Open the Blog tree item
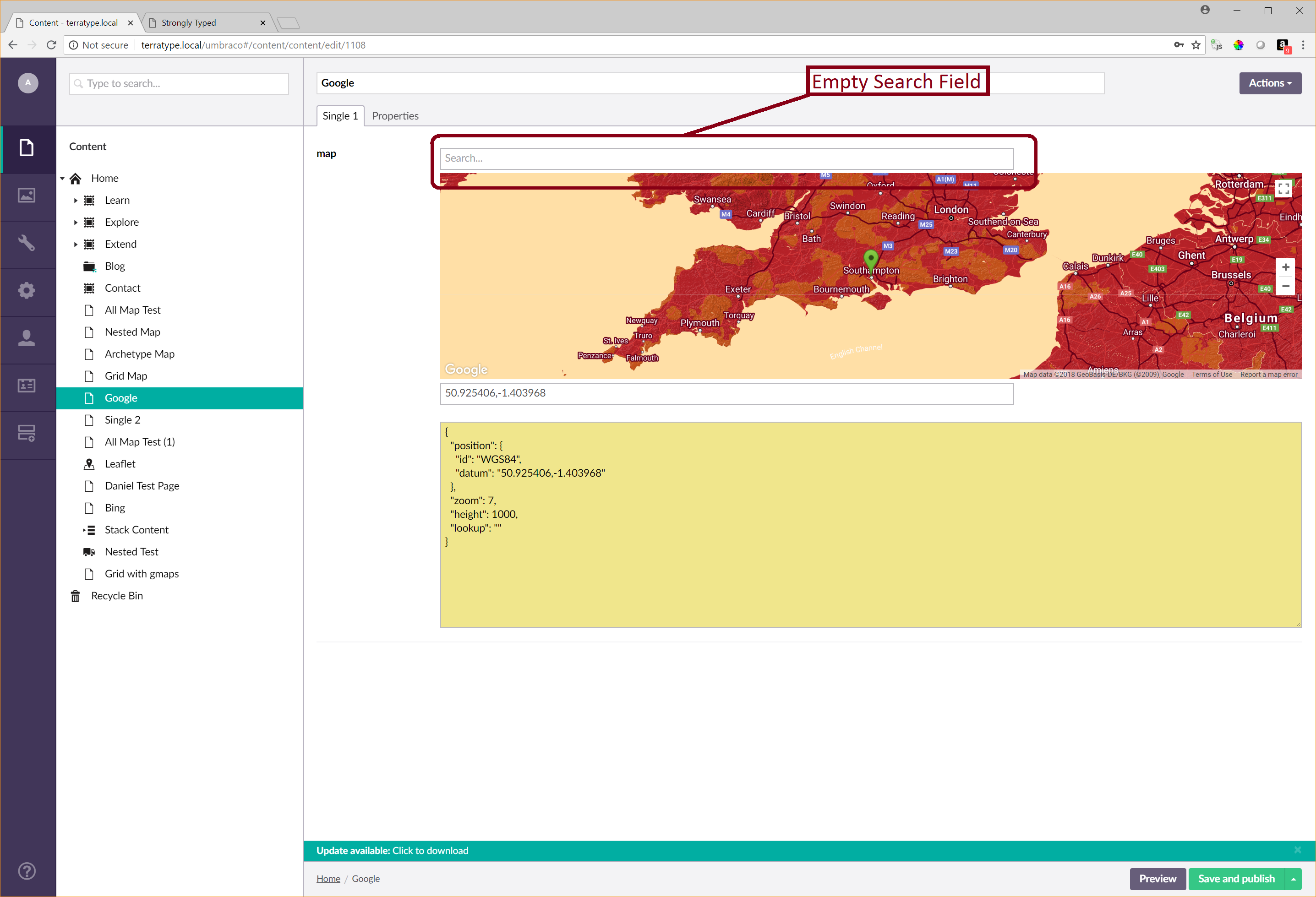1316x897 pixels. coord(115,266)
